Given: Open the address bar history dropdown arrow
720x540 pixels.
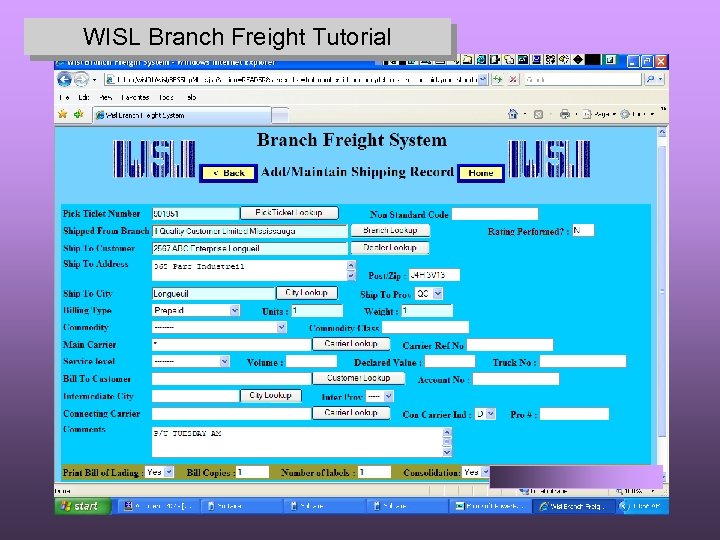Looking at the screenshot, I should (x=483, y=79).
